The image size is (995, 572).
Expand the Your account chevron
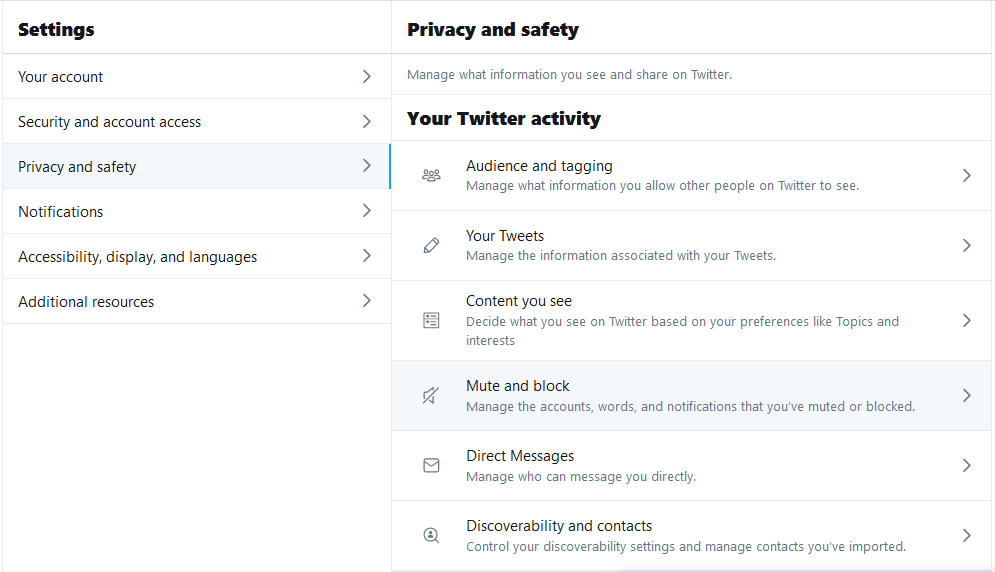click(x=367, y=77)
